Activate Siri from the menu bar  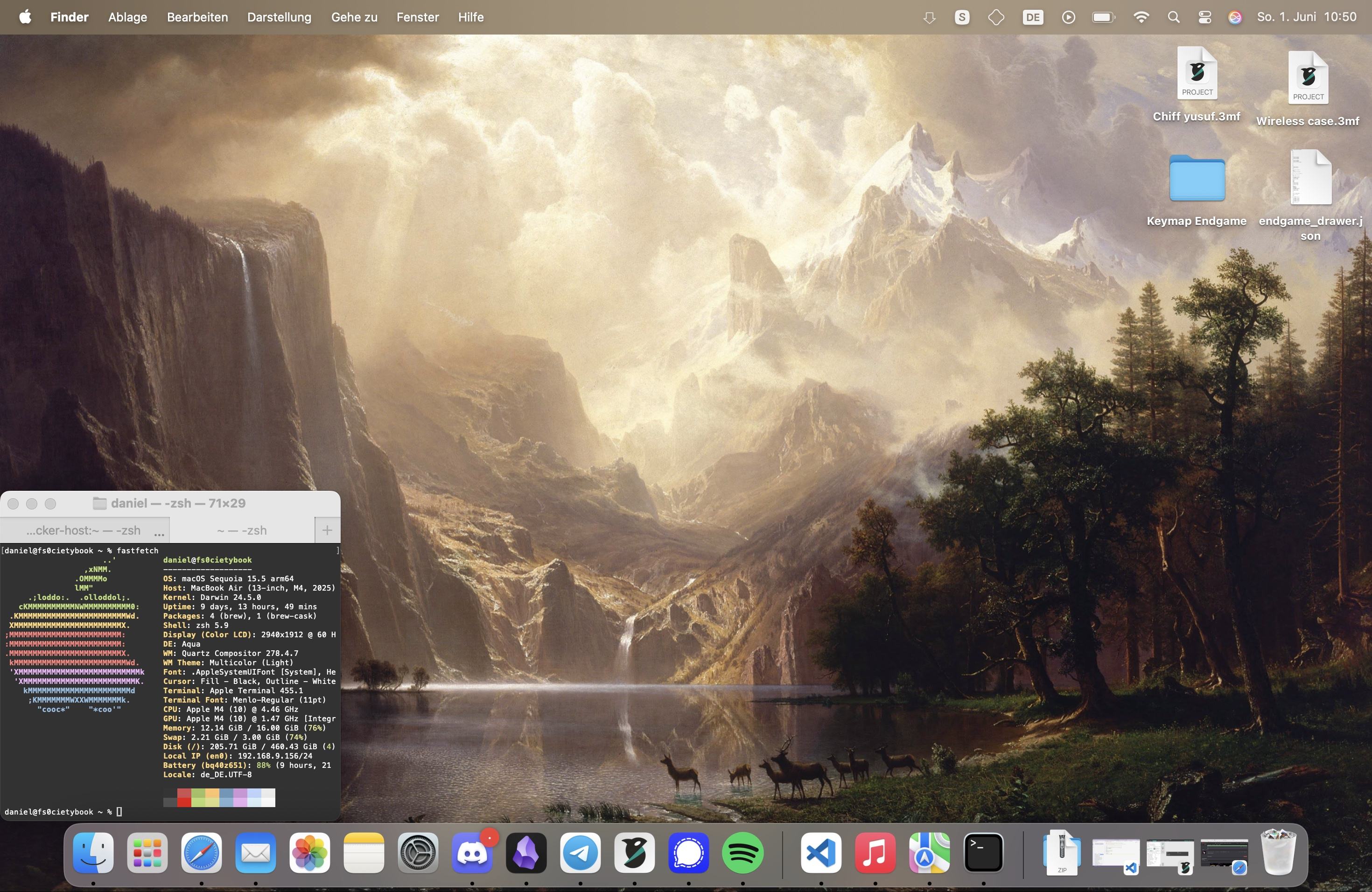point(1235,17)
